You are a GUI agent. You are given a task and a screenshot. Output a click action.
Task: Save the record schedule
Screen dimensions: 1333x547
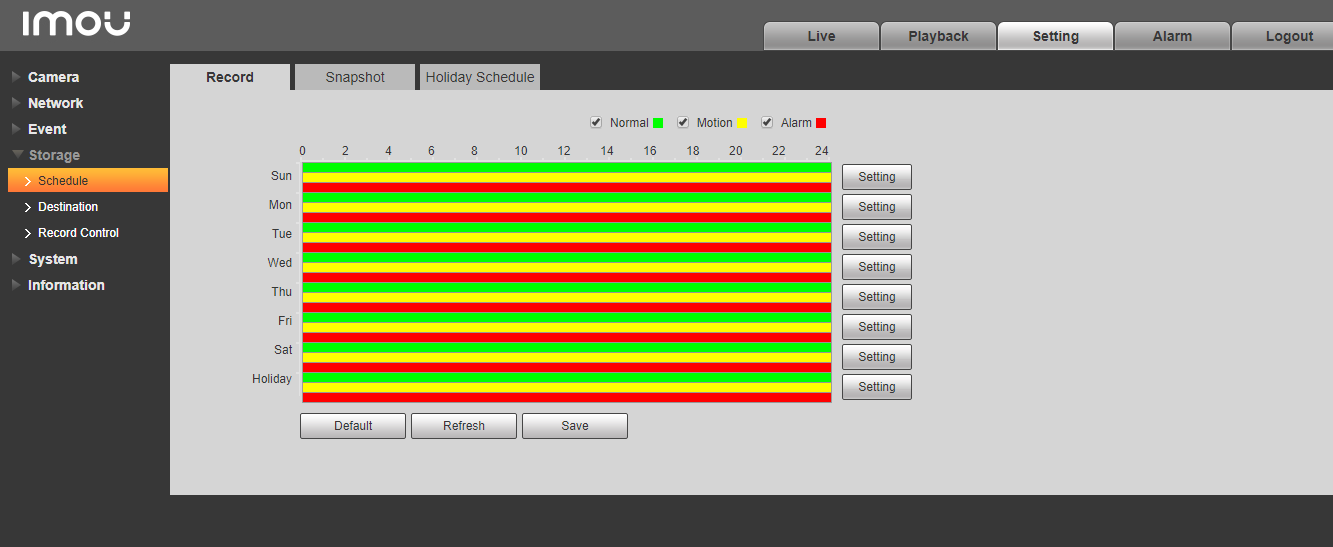[575, 426]
